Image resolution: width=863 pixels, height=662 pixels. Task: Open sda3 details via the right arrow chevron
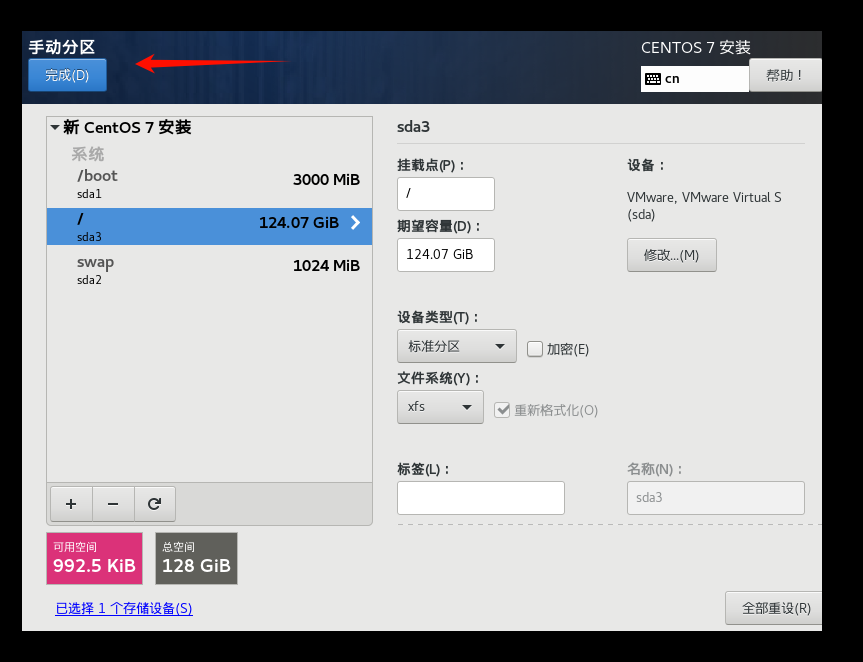355,224
